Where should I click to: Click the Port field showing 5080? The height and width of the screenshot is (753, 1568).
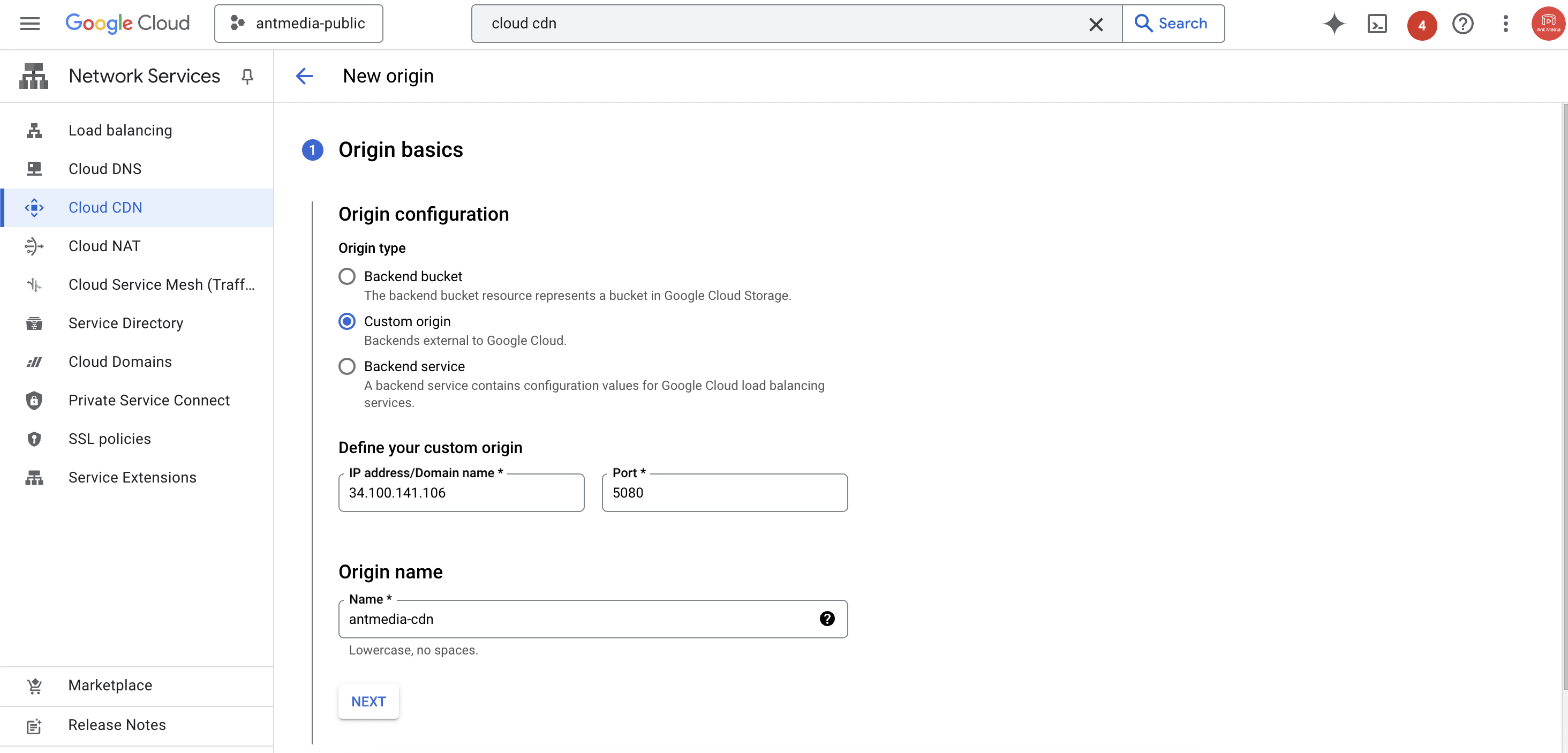click(x=725, y=493)
